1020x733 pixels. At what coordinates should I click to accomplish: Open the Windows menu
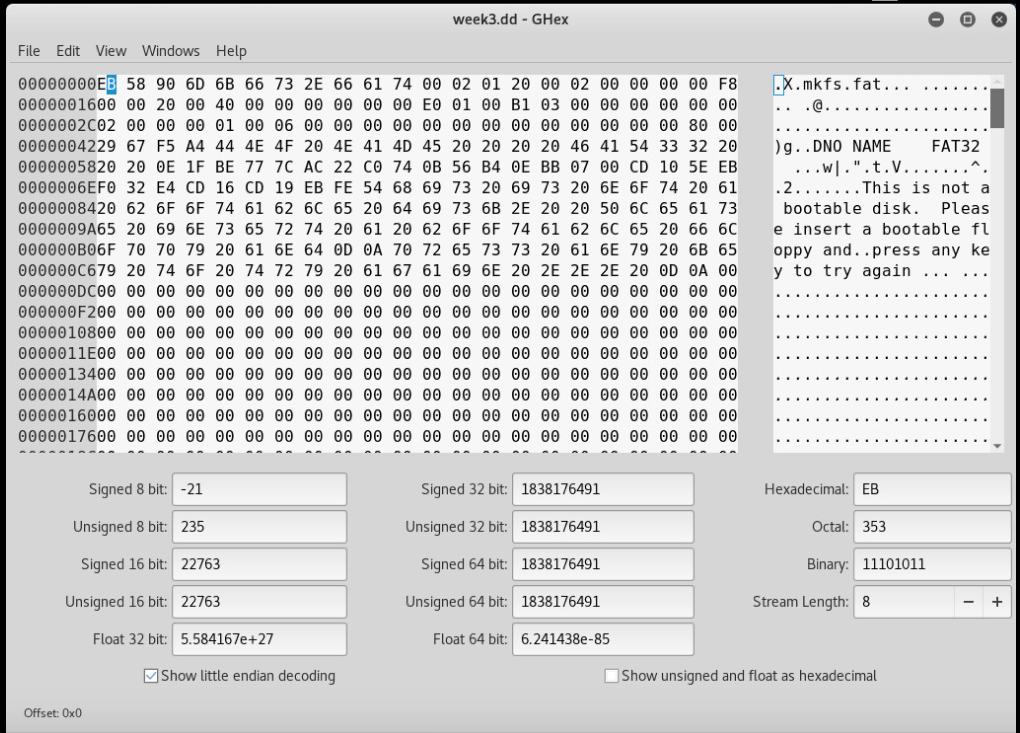tap(170, 50)
